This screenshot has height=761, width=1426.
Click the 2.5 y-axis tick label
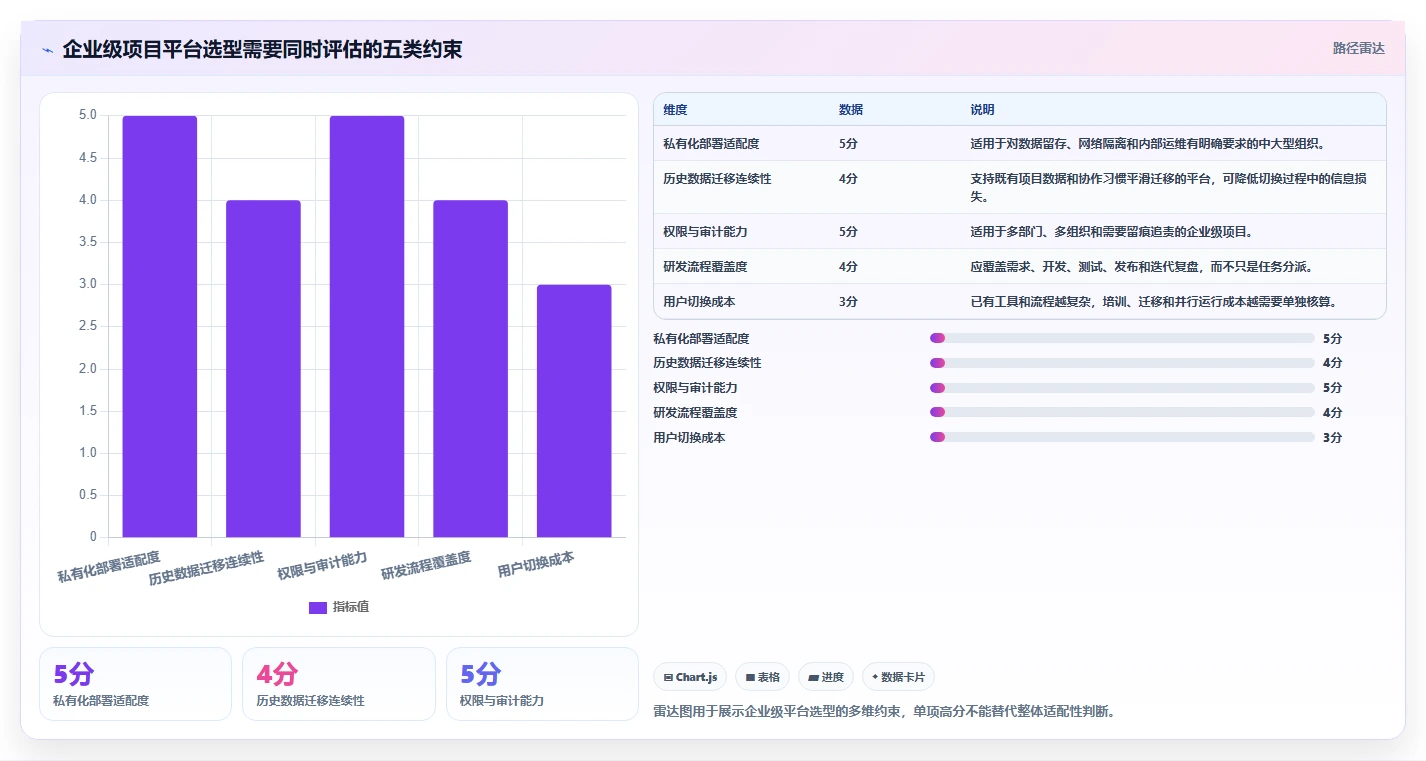point(88,327)
